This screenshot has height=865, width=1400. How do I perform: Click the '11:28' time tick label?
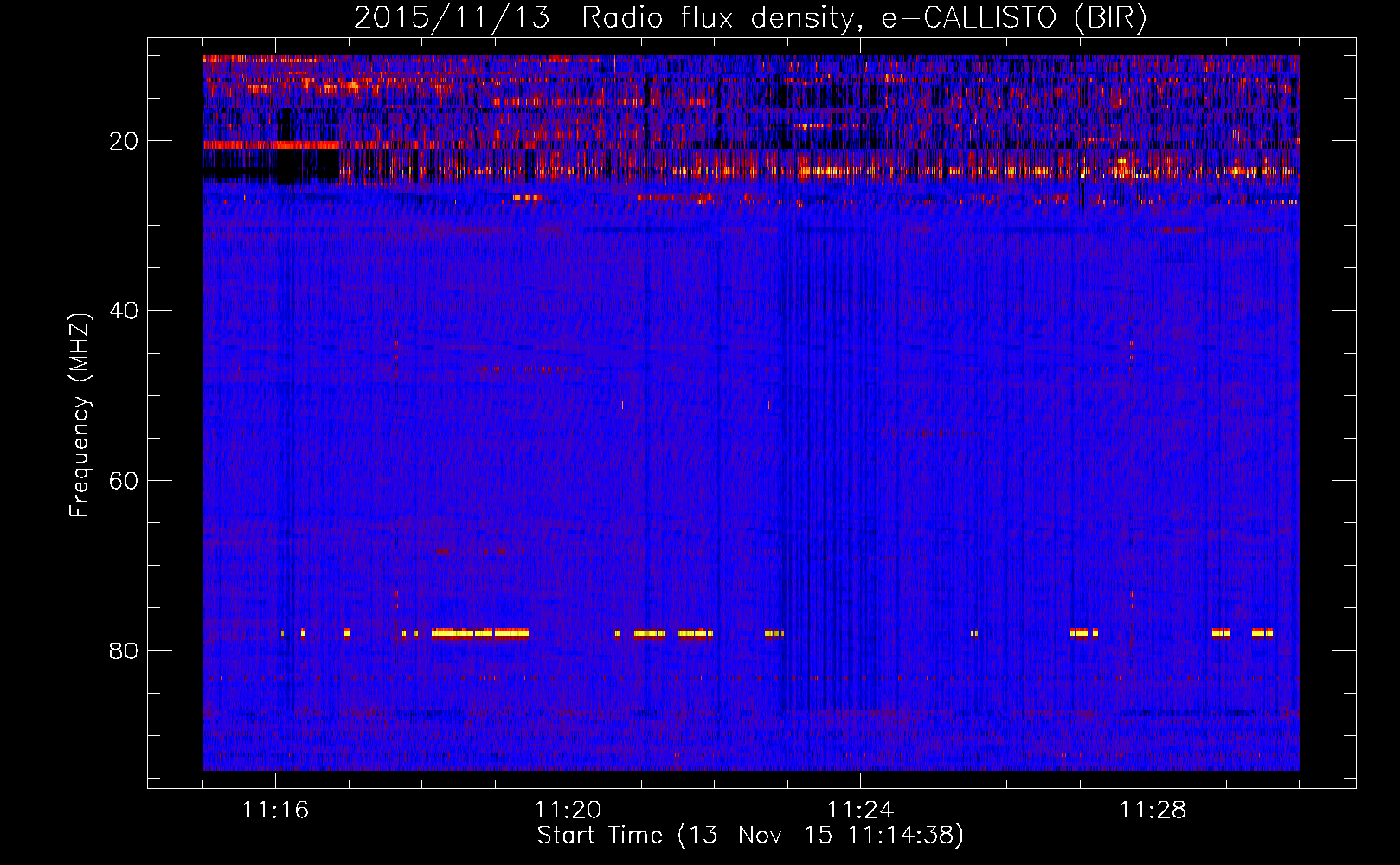click(1153, 811)
